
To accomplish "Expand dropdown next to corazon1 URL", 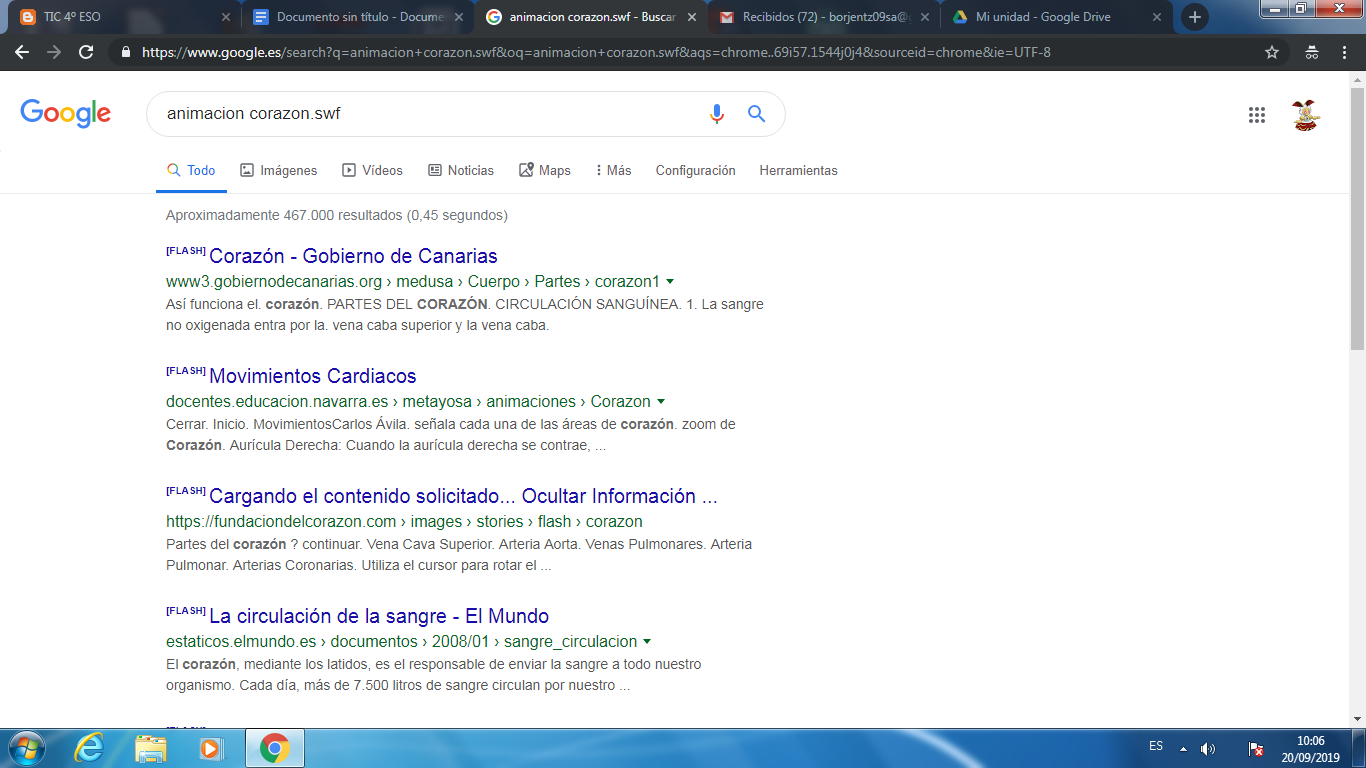I will click(x=670, y=282).
